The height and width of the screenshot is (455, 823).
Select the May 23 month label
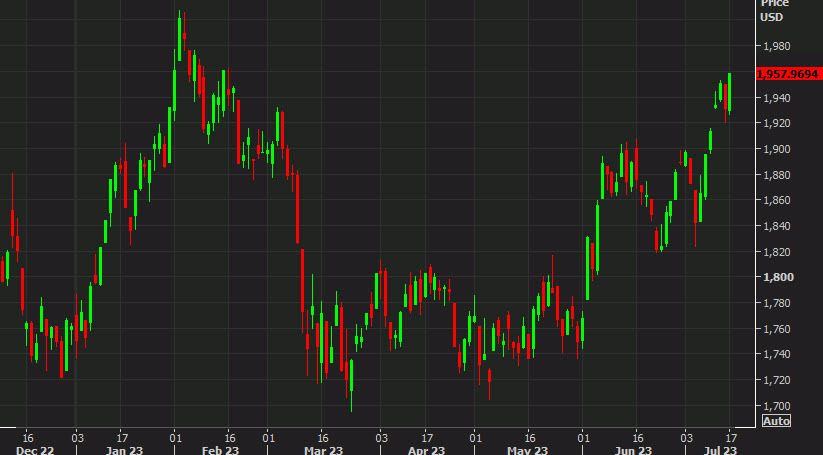point(527,450)
